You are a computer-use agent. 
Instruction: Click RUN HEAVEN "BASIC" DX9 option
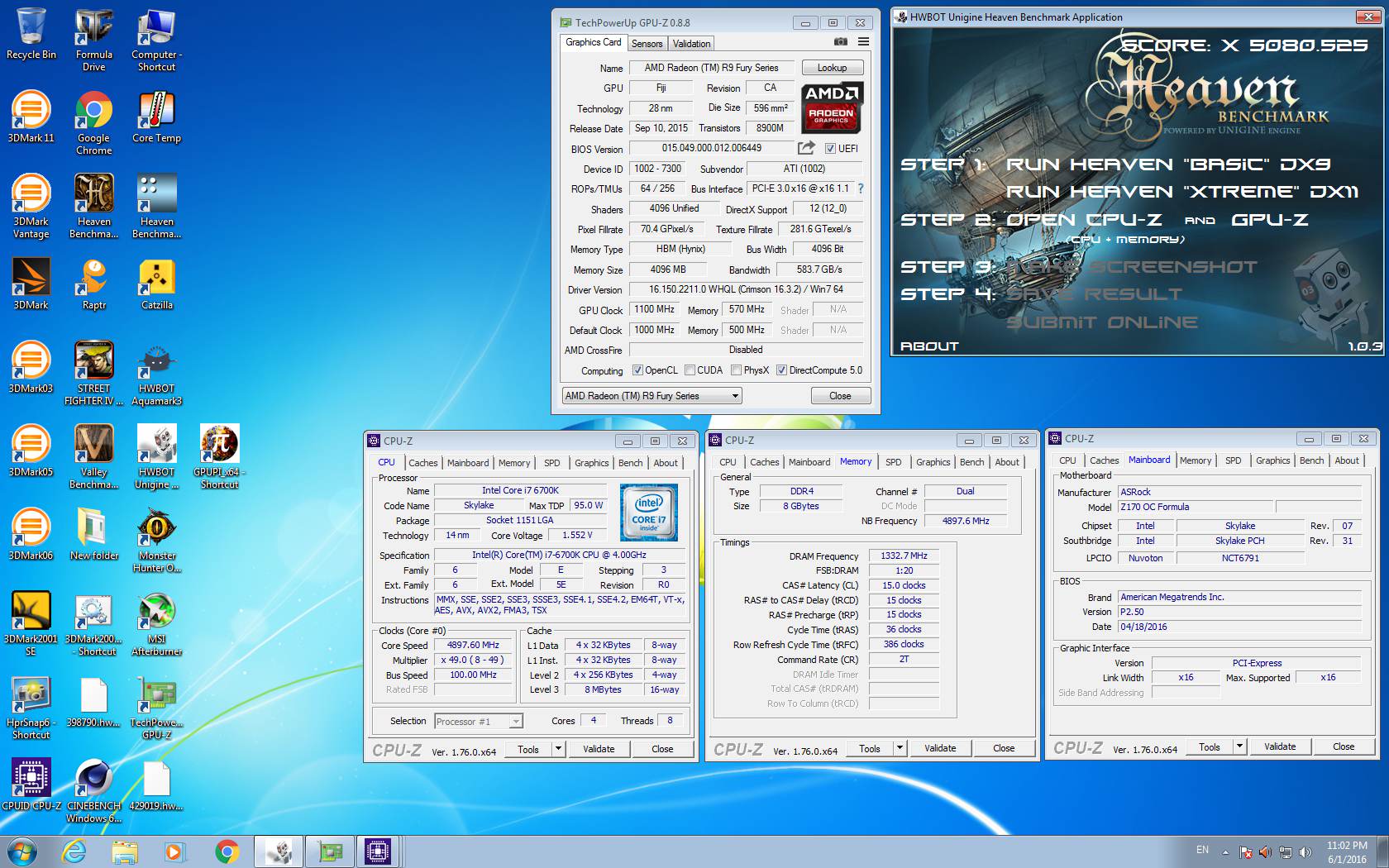click(1168, 165)
